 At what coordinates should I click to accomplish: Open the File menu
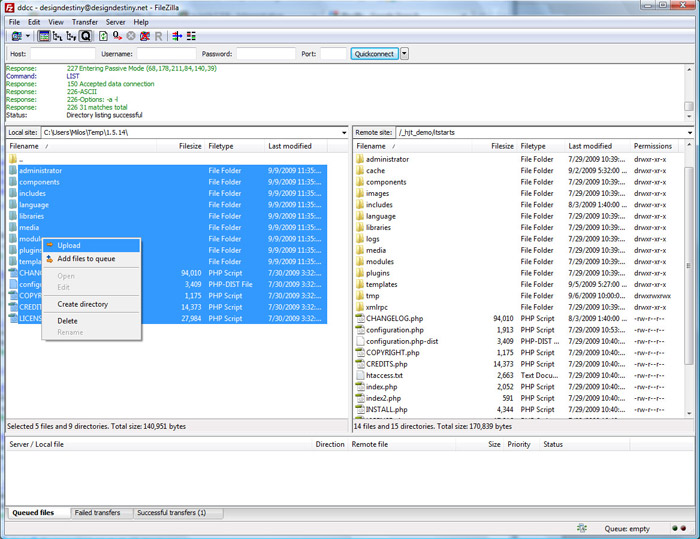click(14, 22)
